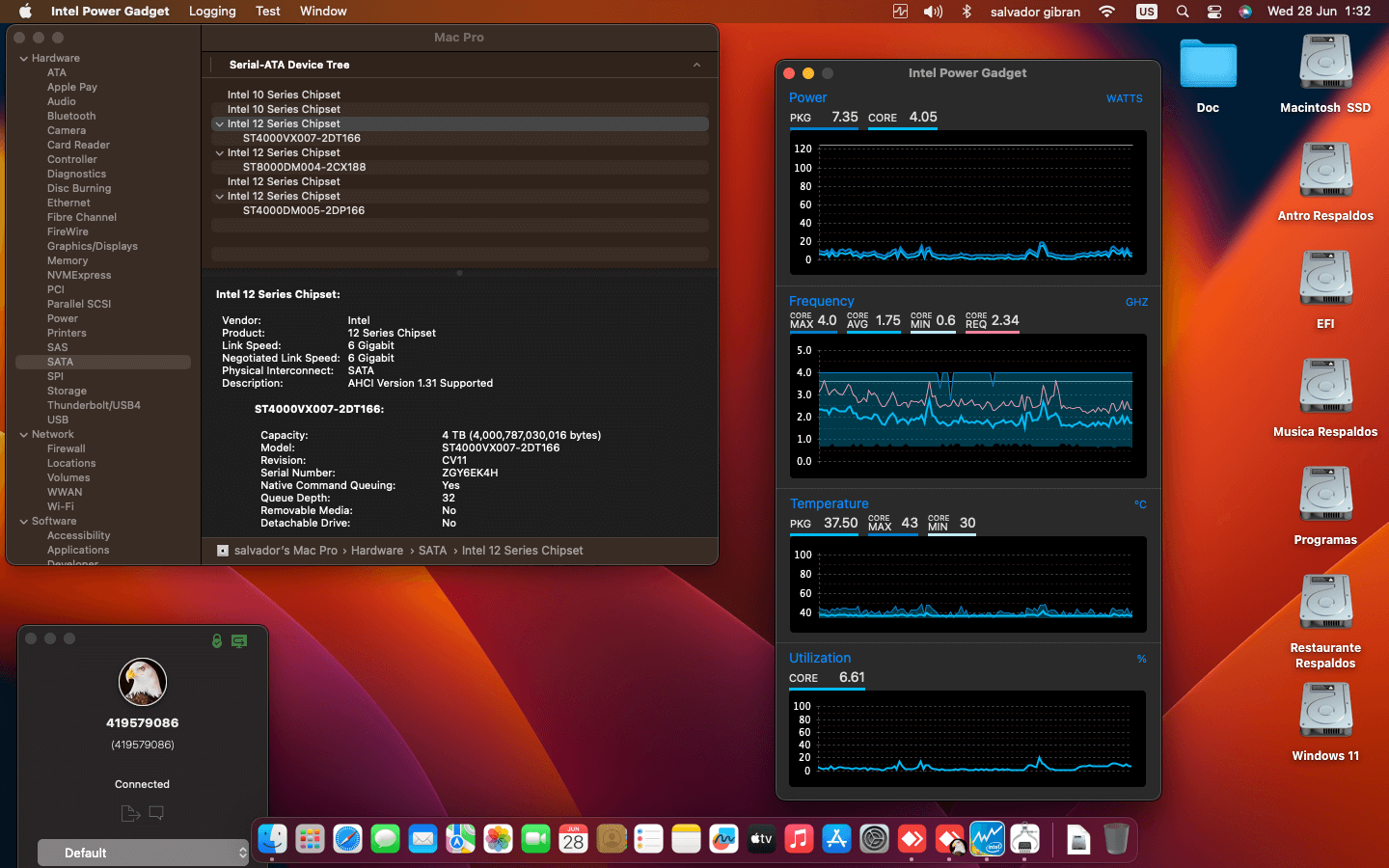Collapse the Software section in sidebar
Image resolution: width=1389 pixels, height=868 pixels.
[x=24, y=522]
